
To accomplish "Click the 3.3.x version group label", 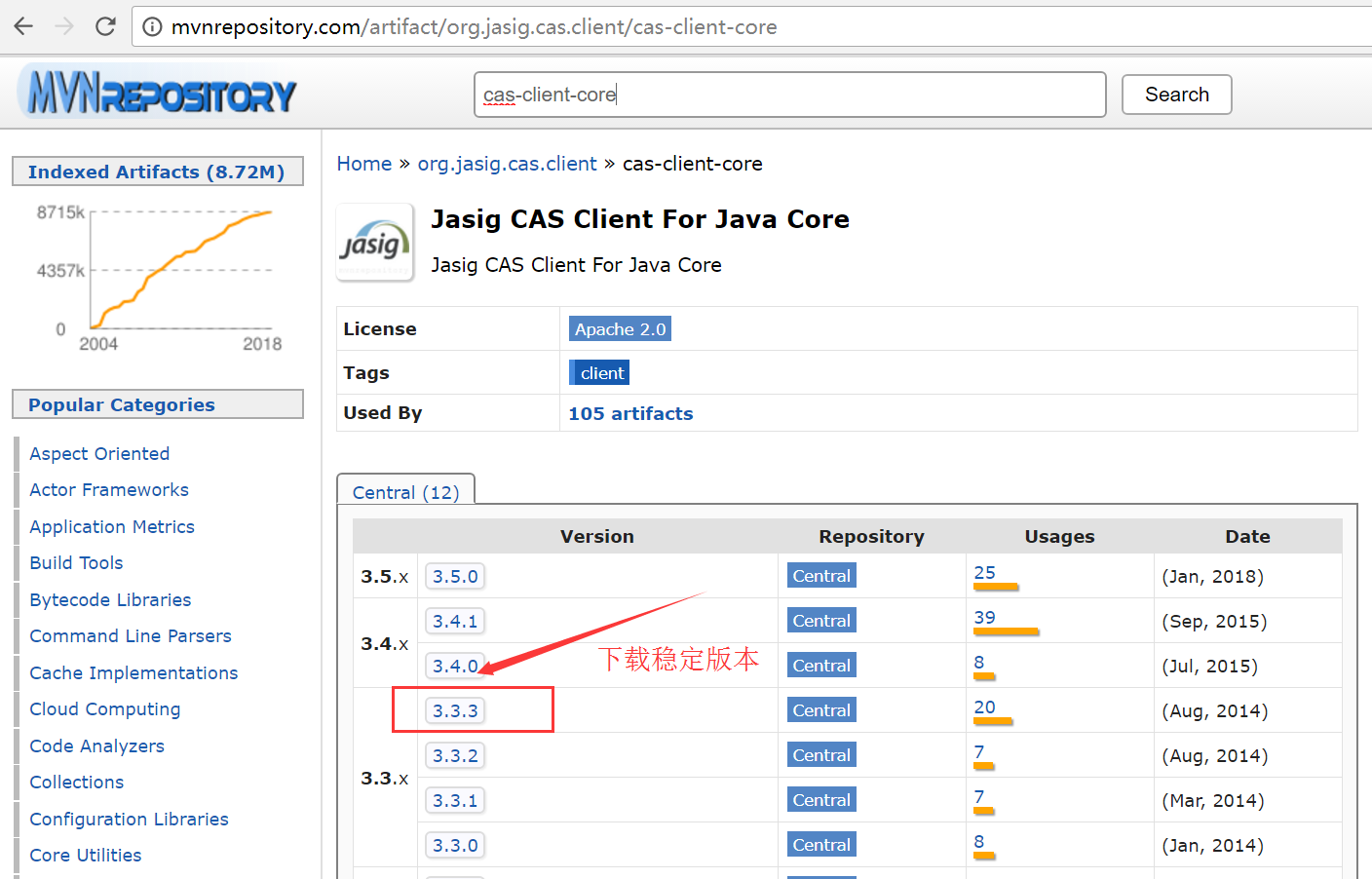I will (x=385, y=778).
